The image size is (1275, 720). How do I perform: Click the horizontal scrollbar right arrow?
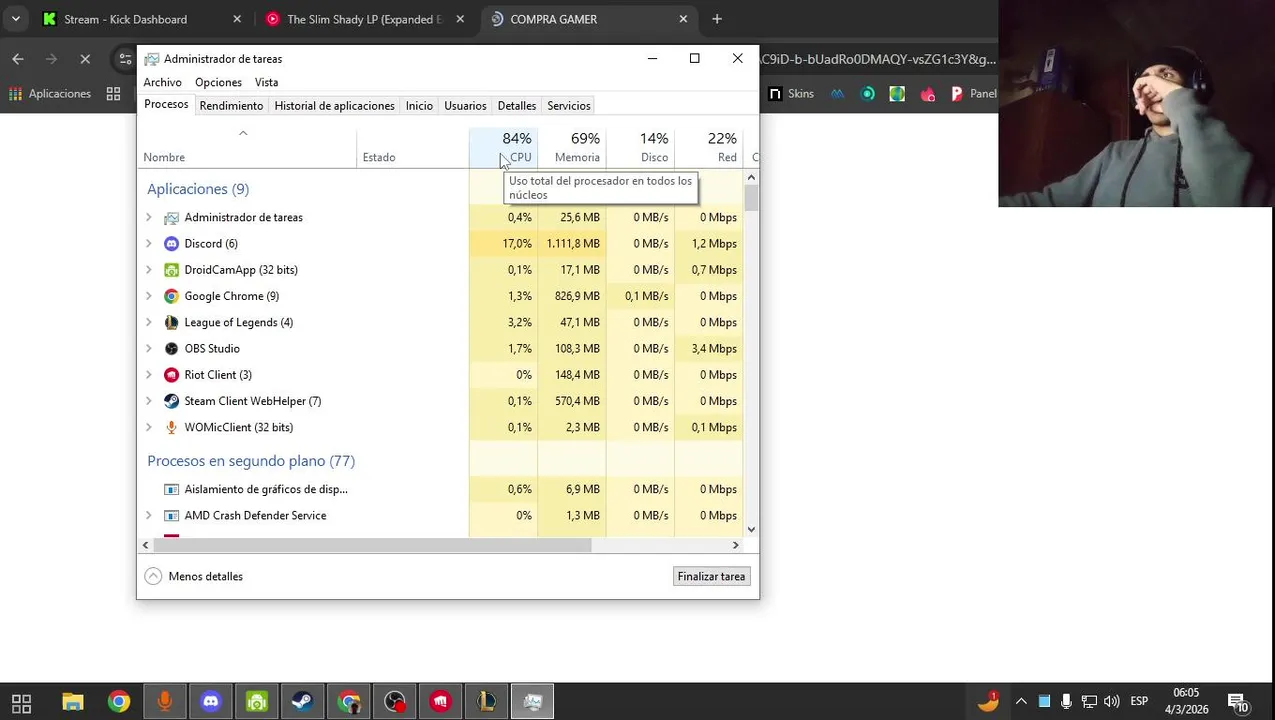(735, 545)
